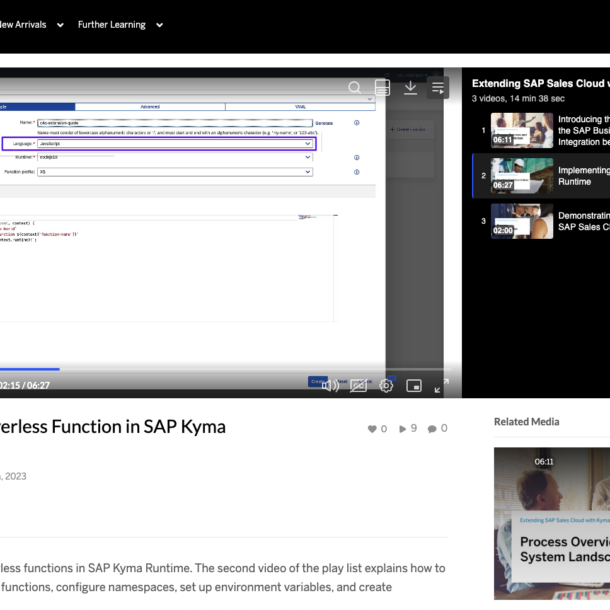This screenshot has height=610, width=610.
Task: Click the play count triangle icon
Action: click(x=403, y=429)
